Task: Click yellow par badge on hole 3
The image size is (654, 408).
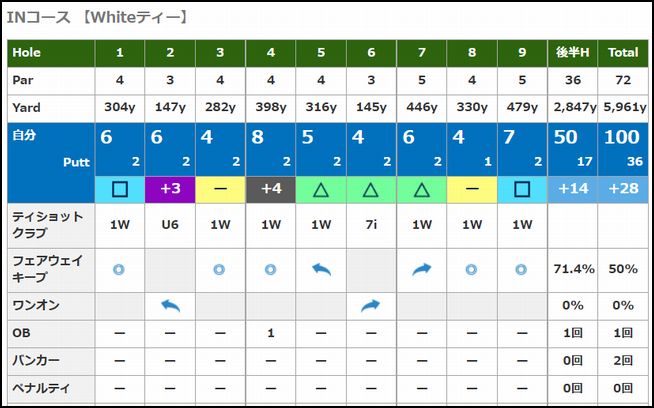Action: coord(220,187)
